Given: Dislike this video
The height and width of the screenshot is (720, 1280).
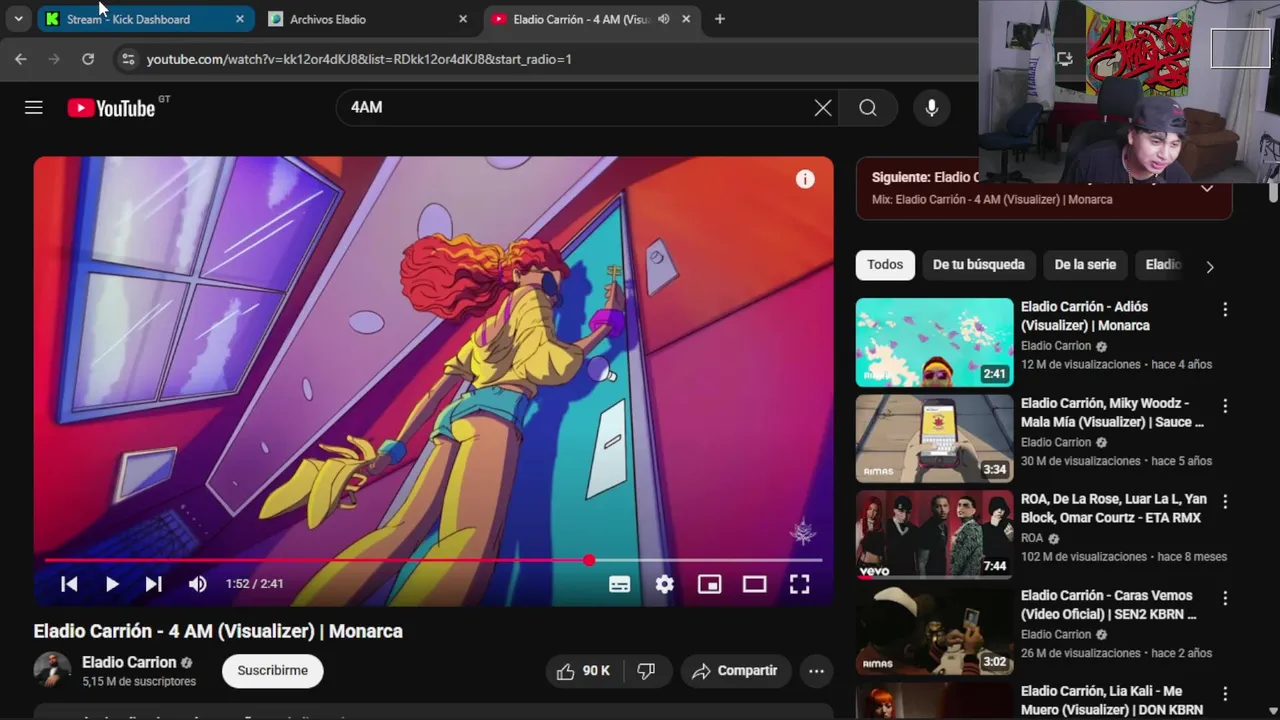Looking at the screenshot, I should [647, 671].
